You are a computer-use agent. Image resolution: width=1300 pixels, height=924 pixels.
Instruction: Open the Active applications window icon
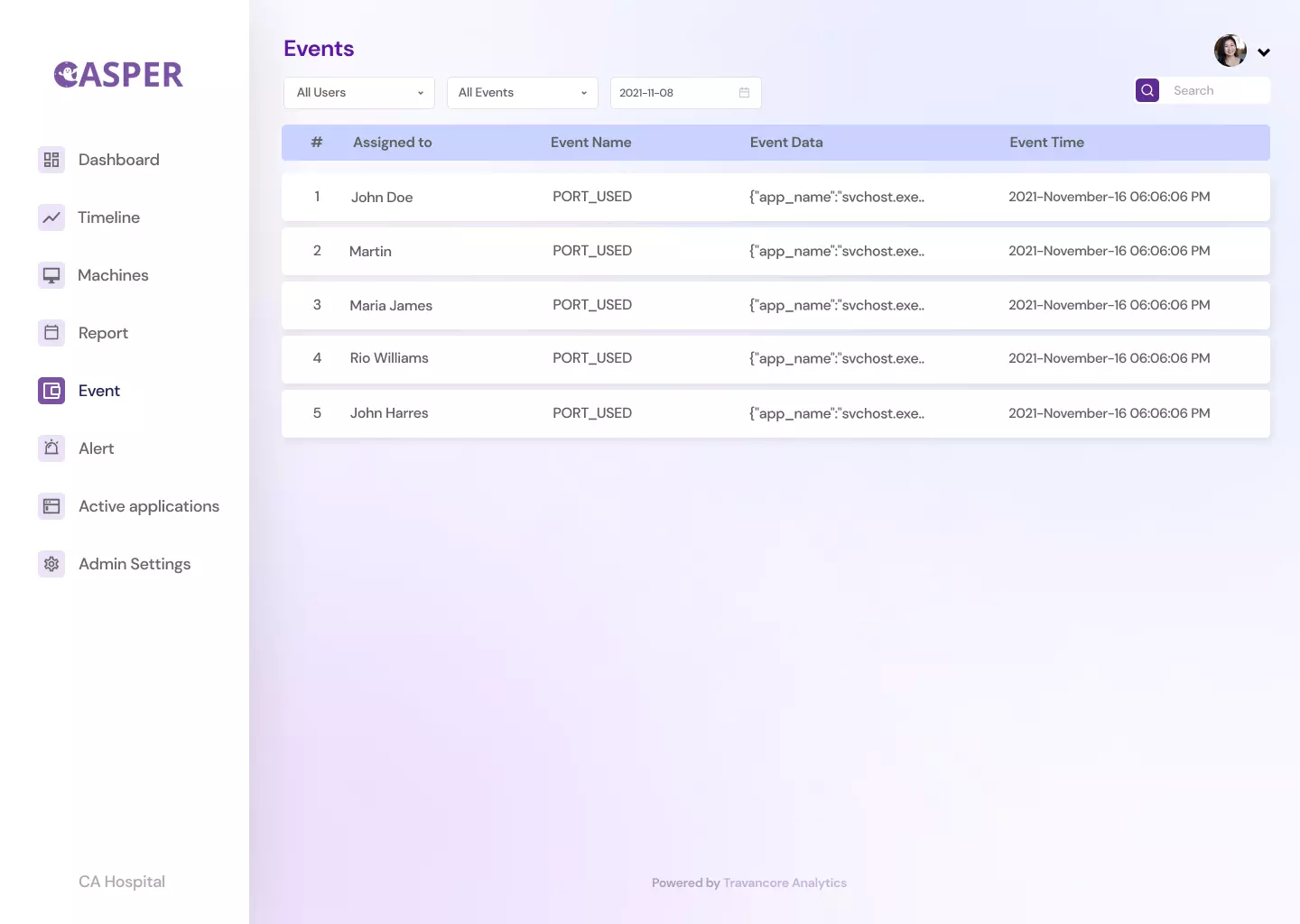point(51,506)
